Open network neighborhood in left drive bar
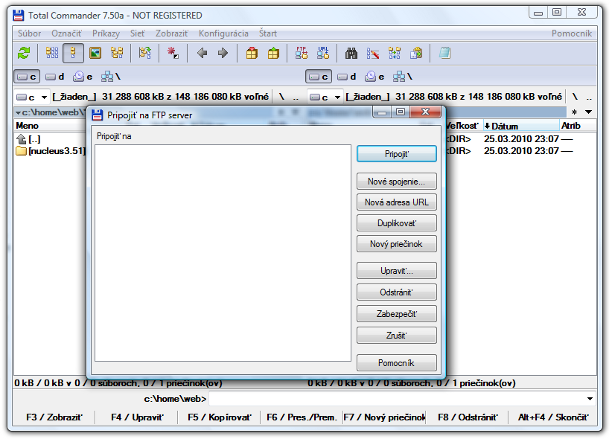The height and width of the screenshot is (439, 612). coord(111,77)
